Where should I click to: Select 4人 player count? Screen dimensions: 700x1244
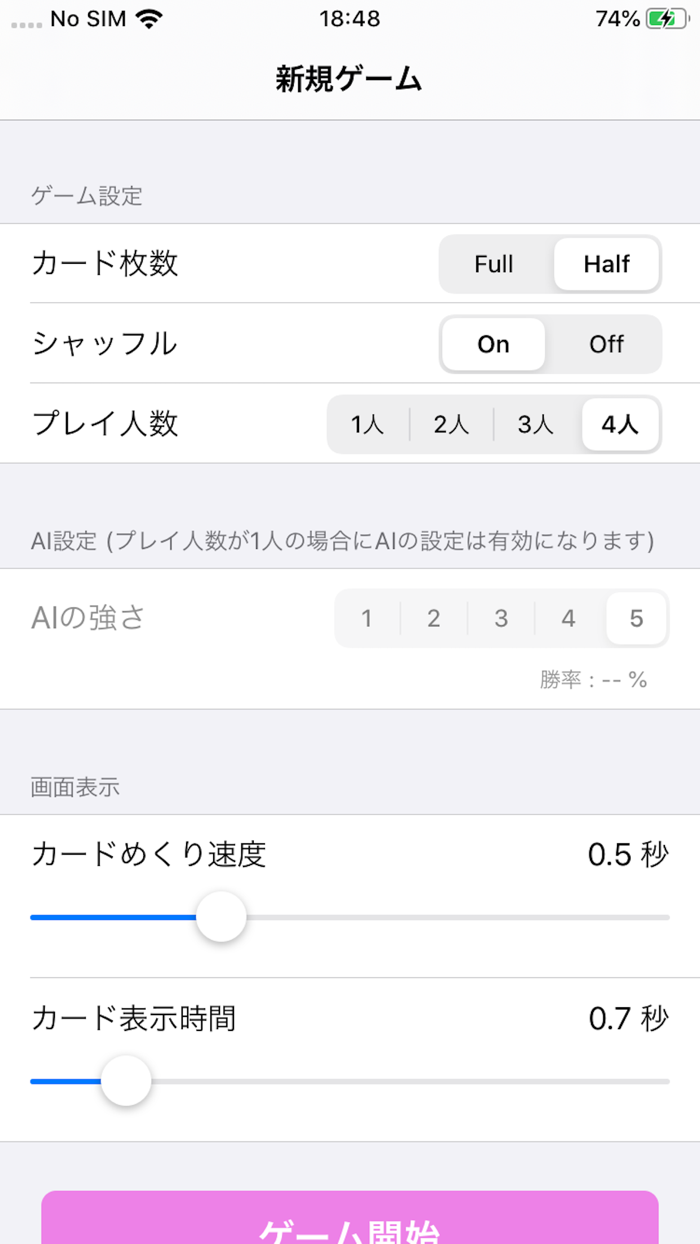(619, 424)
